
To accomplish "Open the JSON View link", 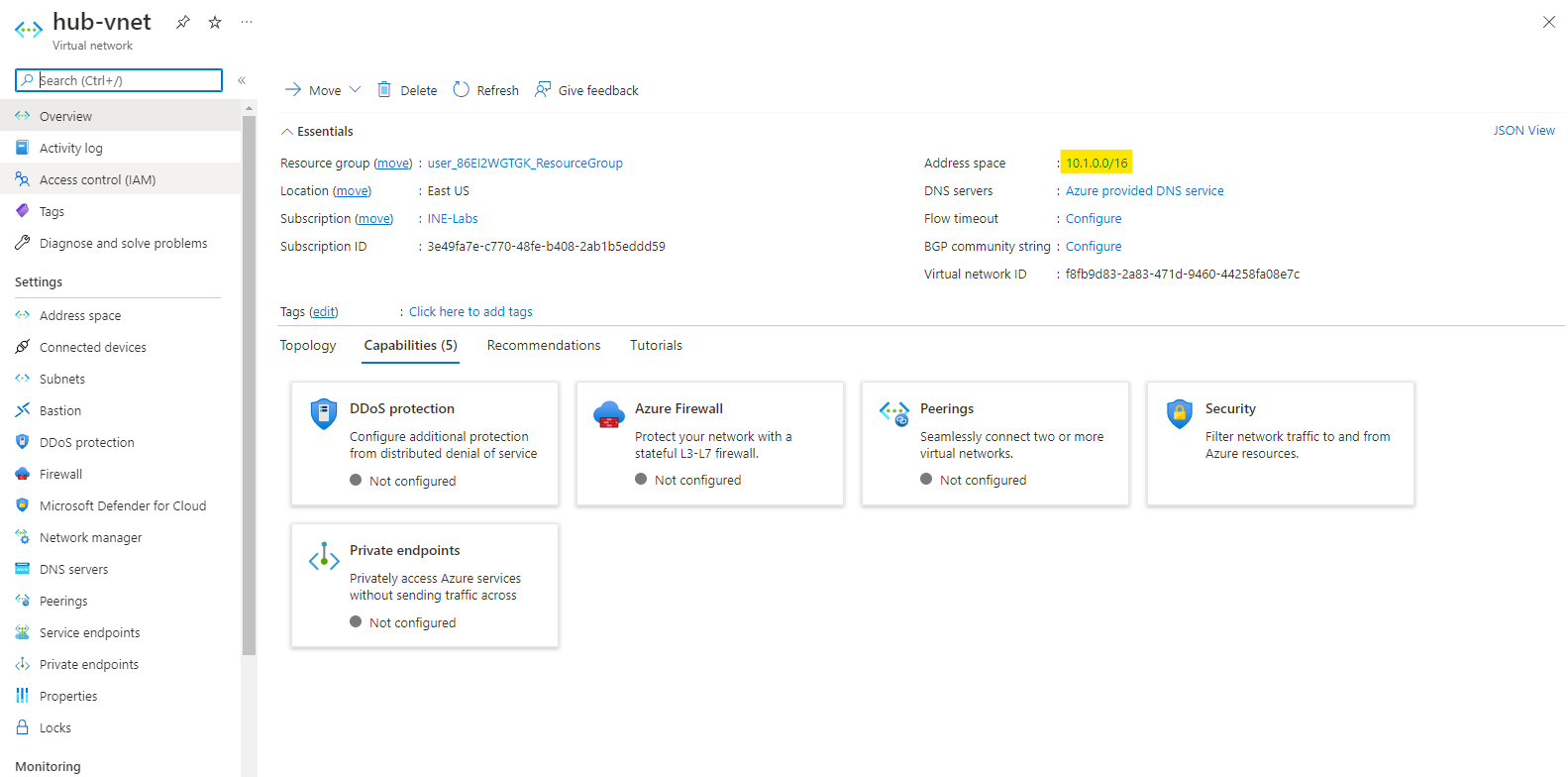I will 1523,130.
